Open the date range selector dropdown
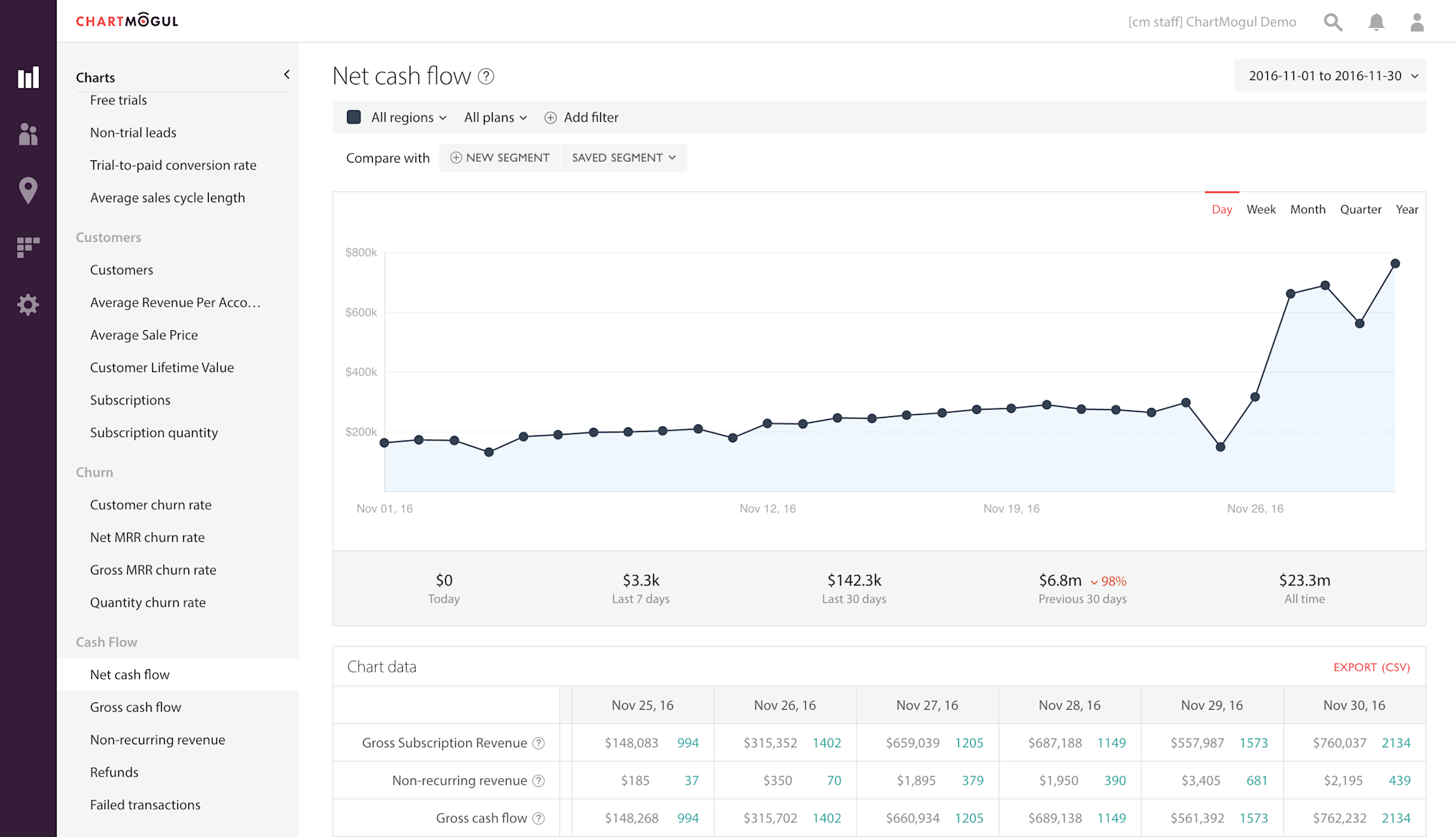This screenshot has height=837, width=1456. (1330, 76)
